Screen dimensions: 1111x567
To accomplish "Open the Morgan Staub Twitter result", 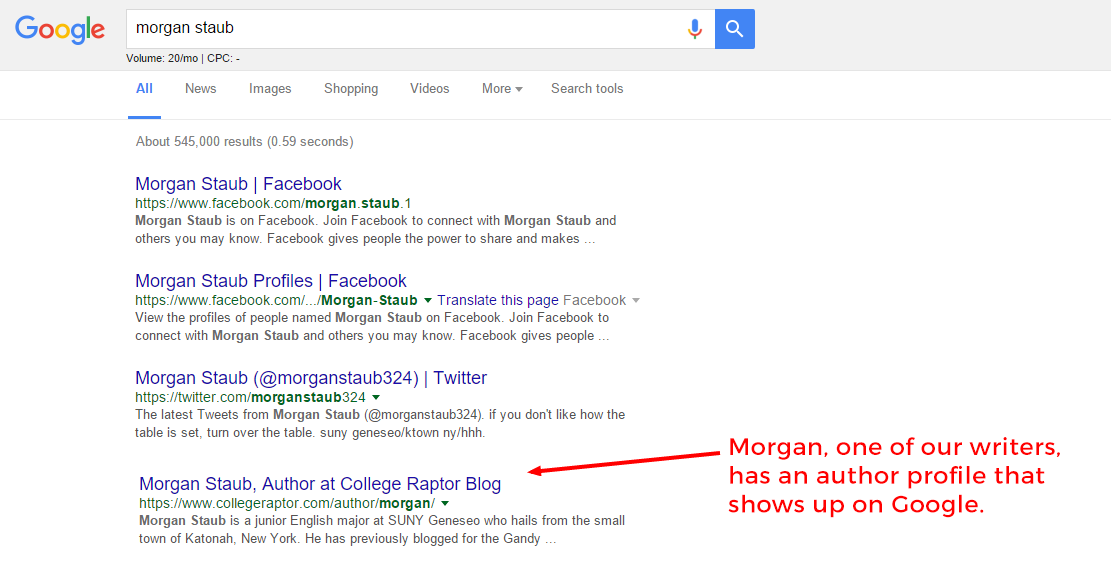I will 311,378.
